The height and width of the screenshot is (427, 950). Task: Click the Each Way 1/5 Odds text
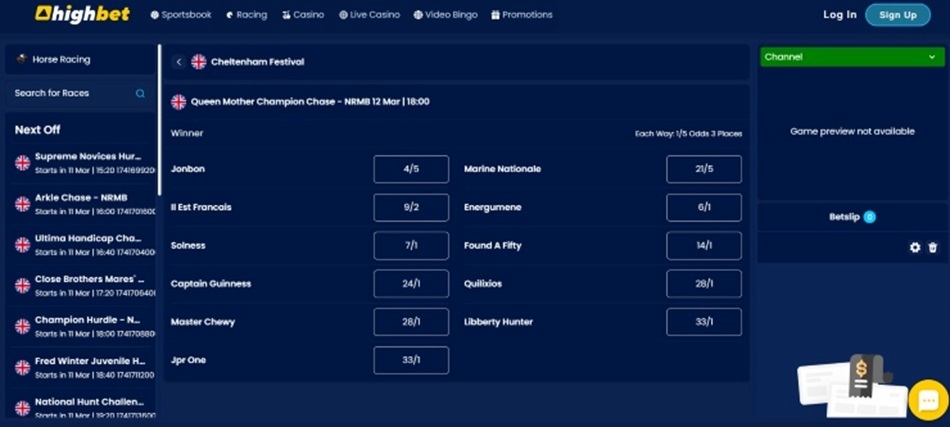(x=688, y=134)
